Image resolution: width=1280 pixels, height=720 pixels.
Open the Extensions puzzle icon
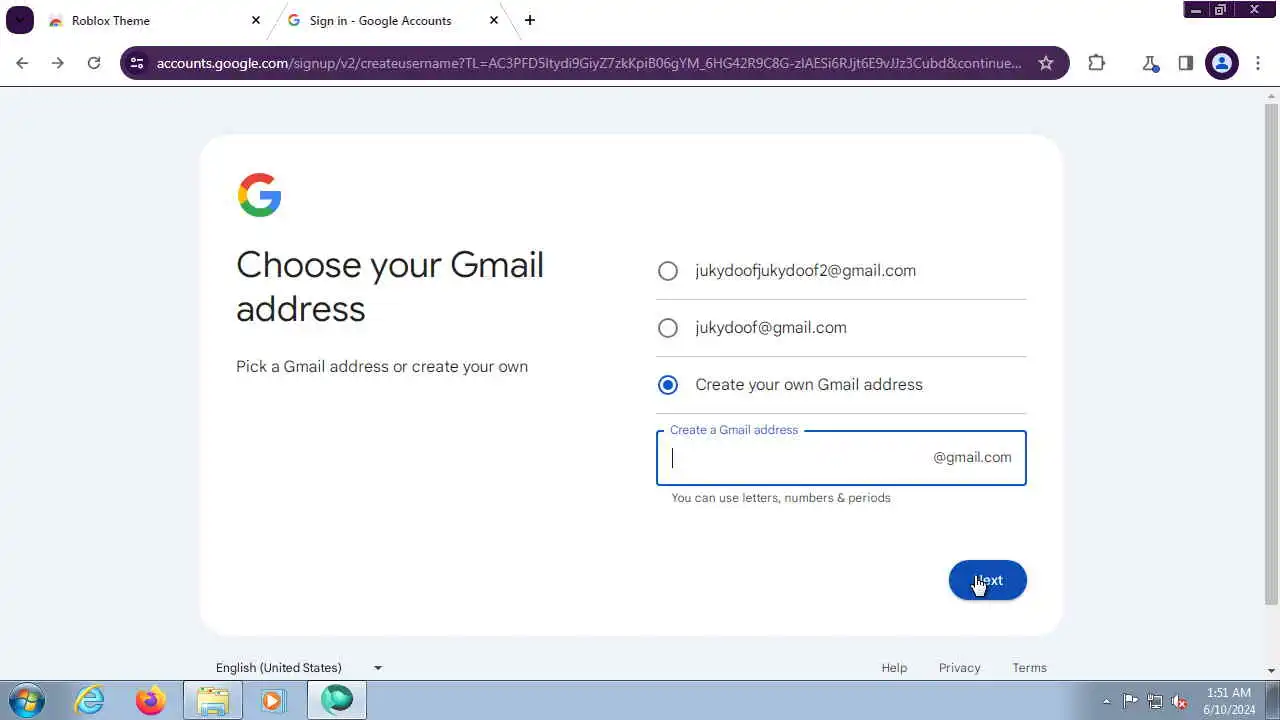(x=1097, y=63)
